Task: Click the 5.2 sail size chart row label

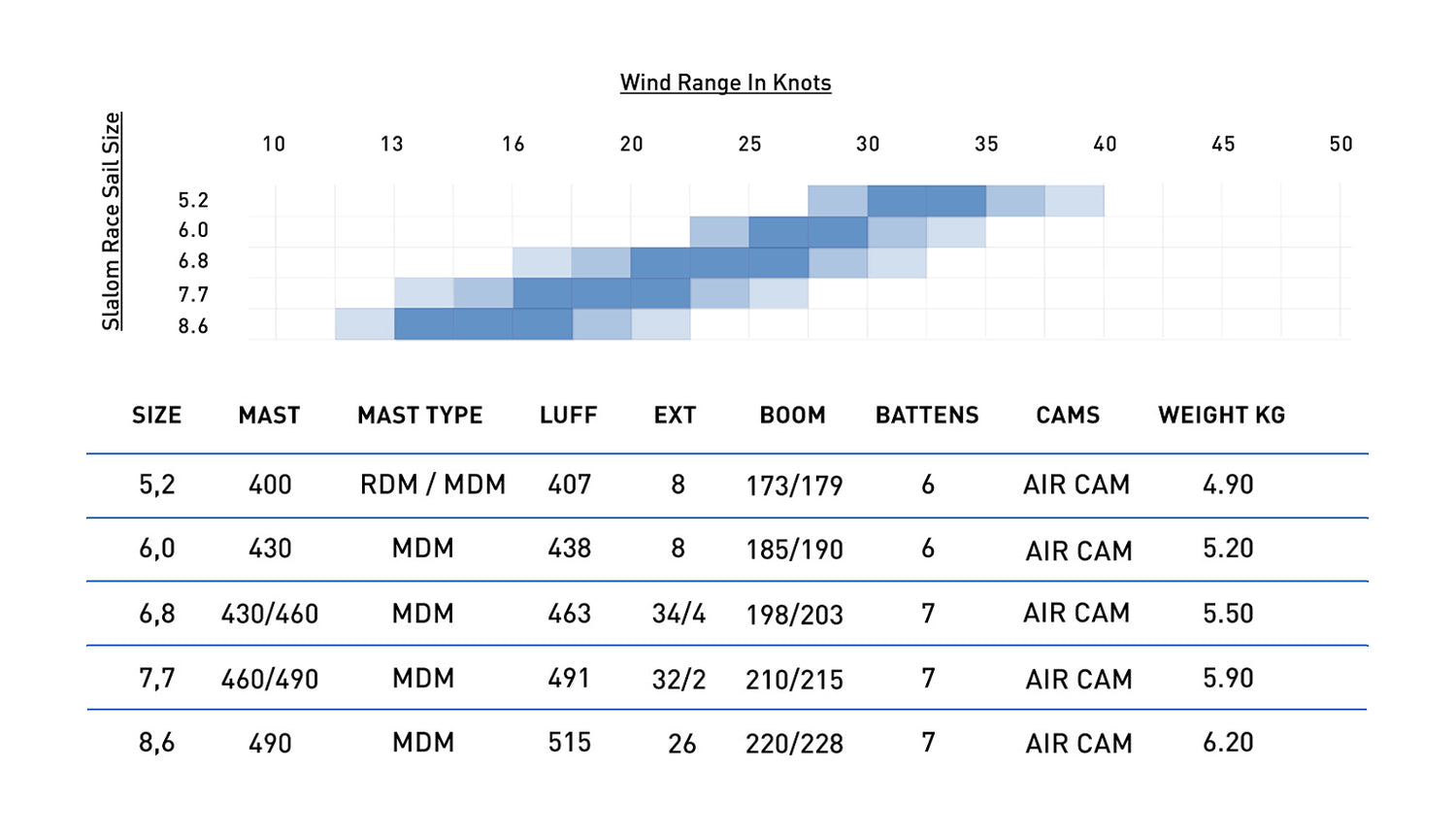Action: click(x=193, y=201)
